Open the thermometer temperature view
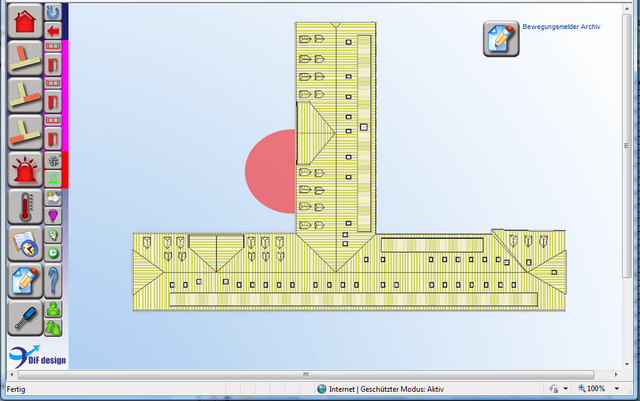This screenshot has width=640, height=401. (24, 207)
